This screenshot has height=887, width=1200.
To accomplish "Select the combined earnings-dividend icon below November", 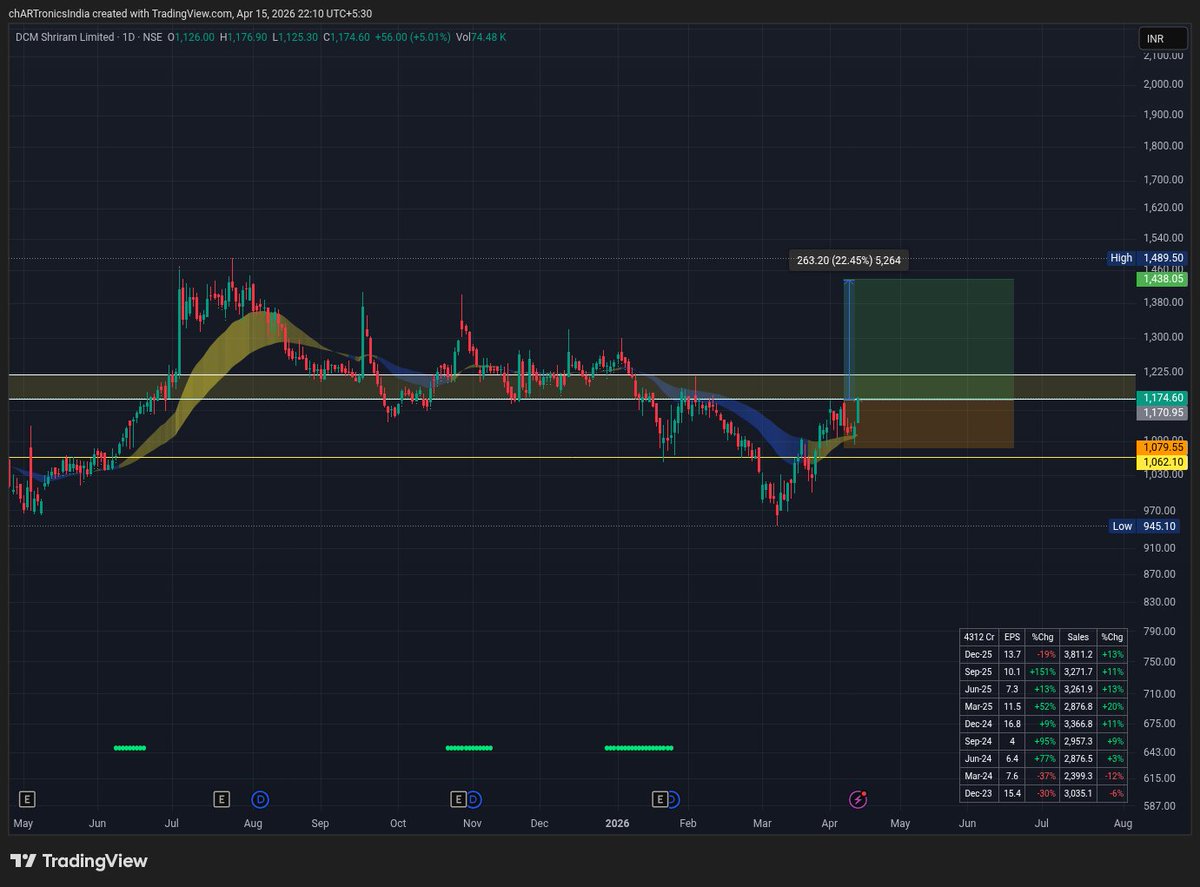I will coord(467,799).
